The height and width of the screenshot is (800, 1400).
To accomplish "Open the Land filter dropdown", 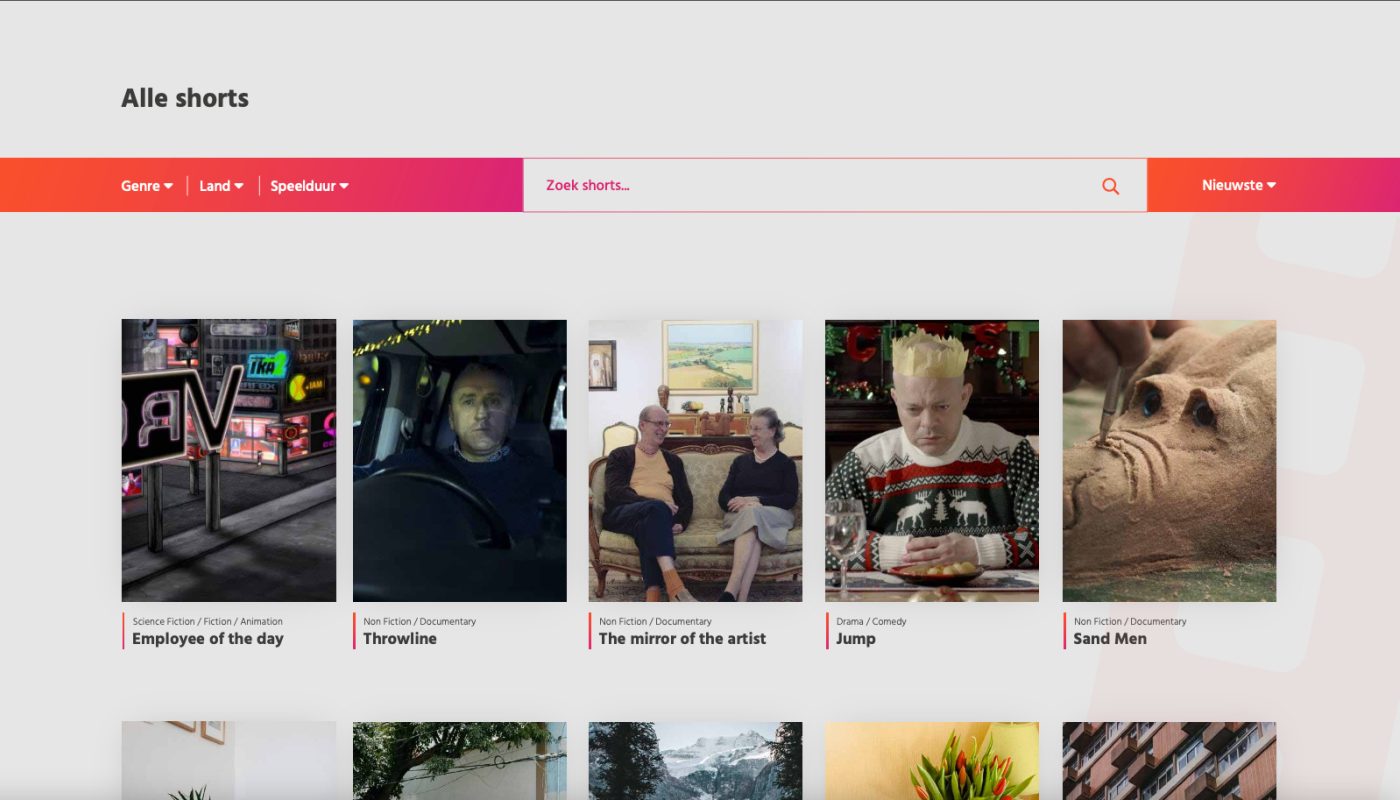I will point(221,186).
